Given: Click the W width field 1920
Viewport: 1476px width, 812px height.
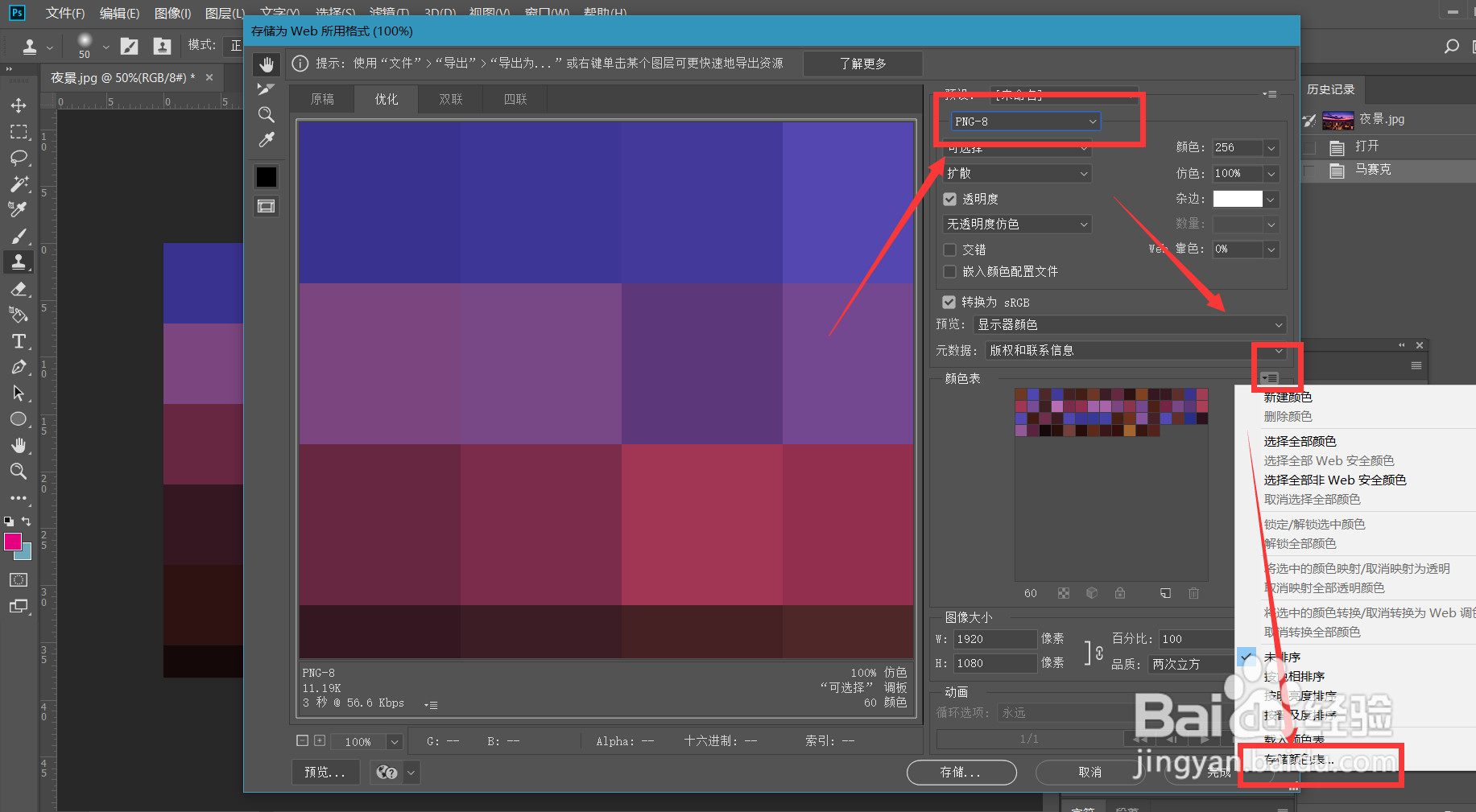Looking at the screenshot, I should [995, 638].
